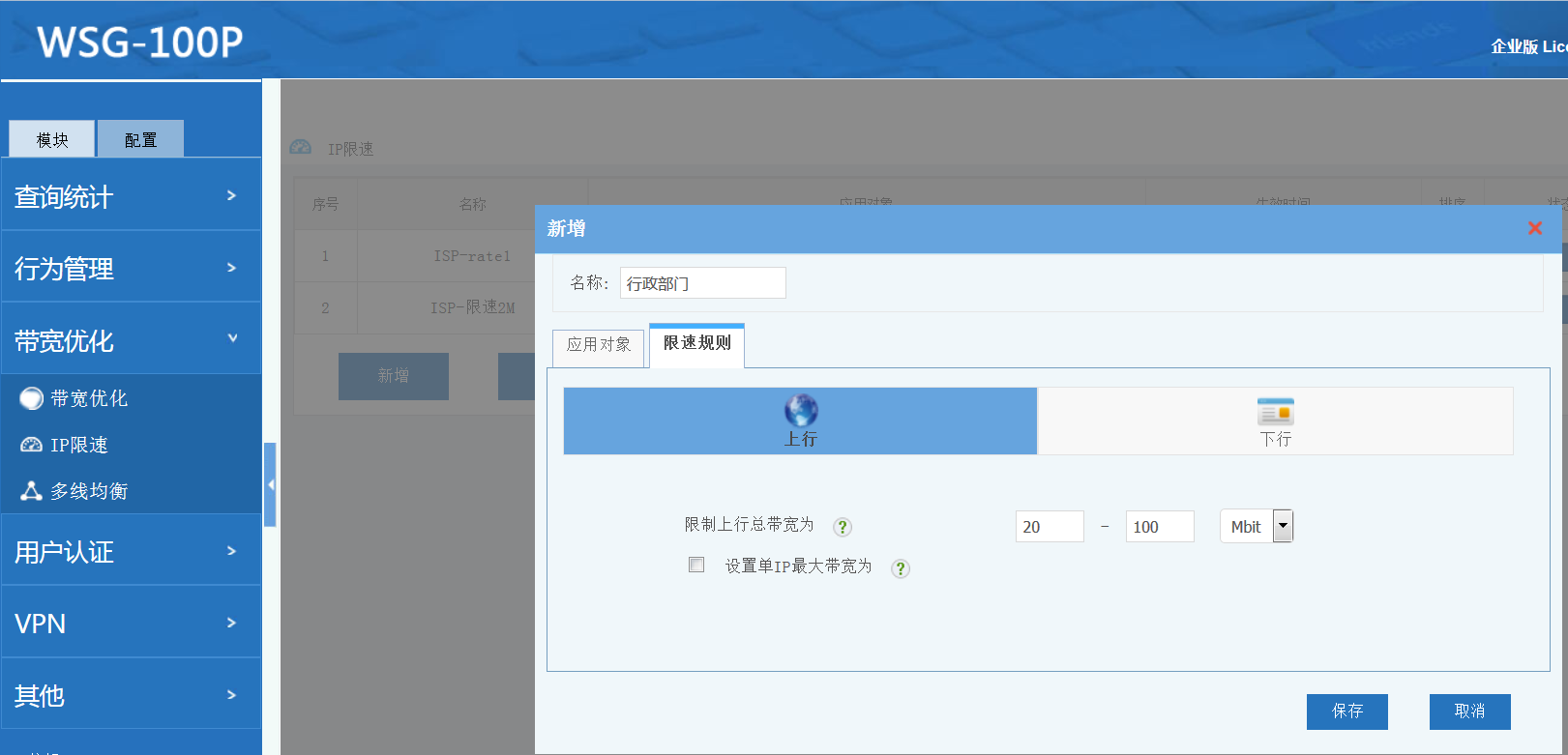Click the downstream window icon
Screen dimensions: 1568x755
(x=1275, y=412)
